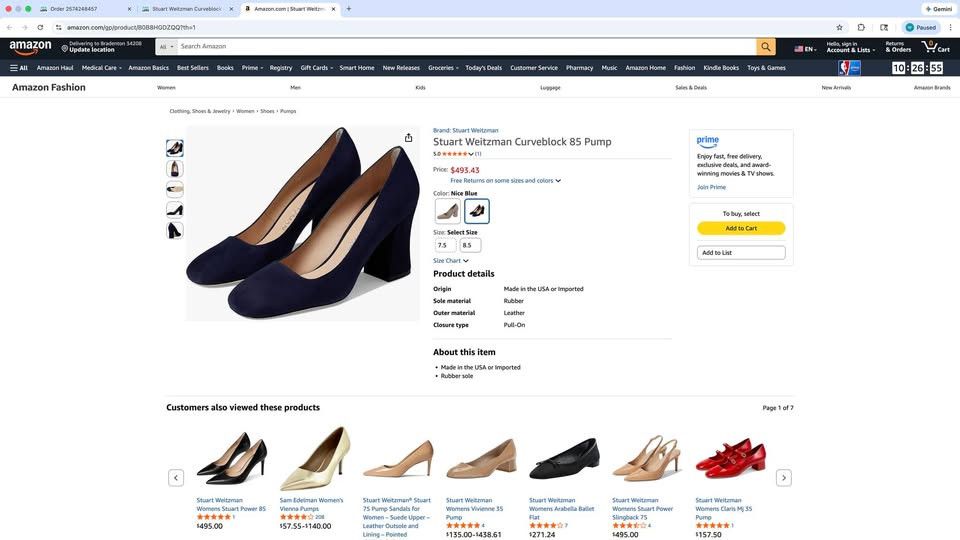Select the second product thumbnail image
Image resolution: width=960 pixels, height=540 pixels.
point(174,168)
